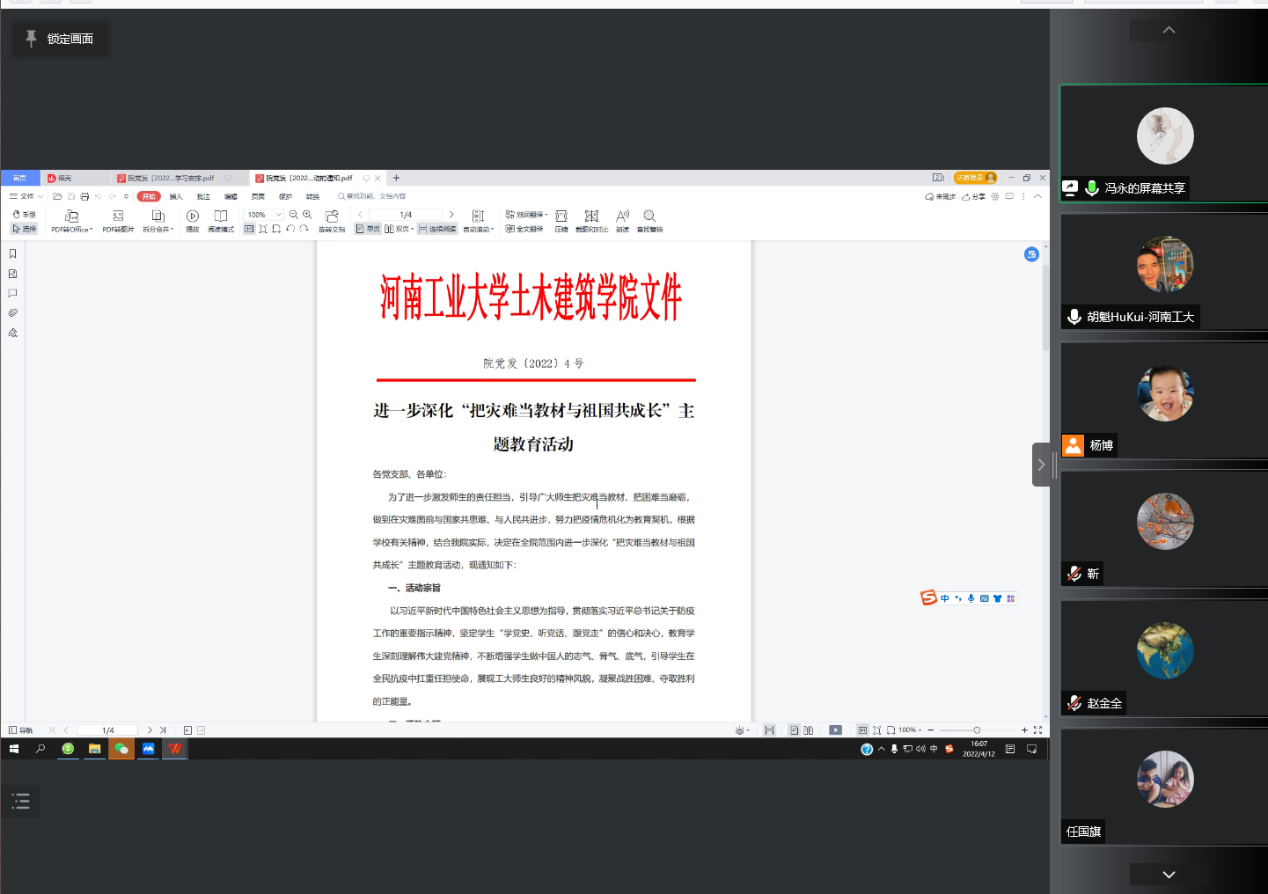
Task: Click the 未同步 sync status button
Action: tap(940, 197)
